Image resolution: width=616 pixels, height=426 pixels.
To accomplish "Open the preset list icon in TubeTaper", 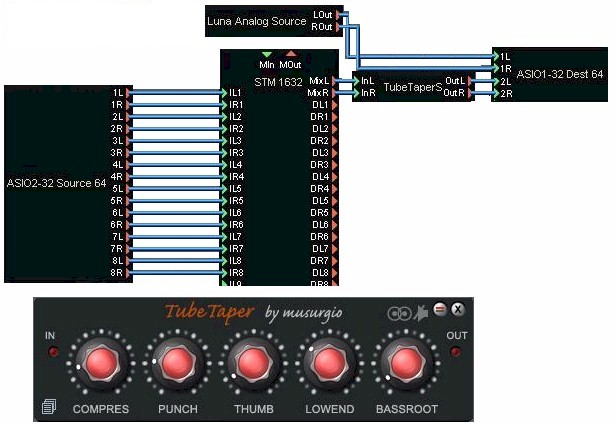I will click(49, 406).
